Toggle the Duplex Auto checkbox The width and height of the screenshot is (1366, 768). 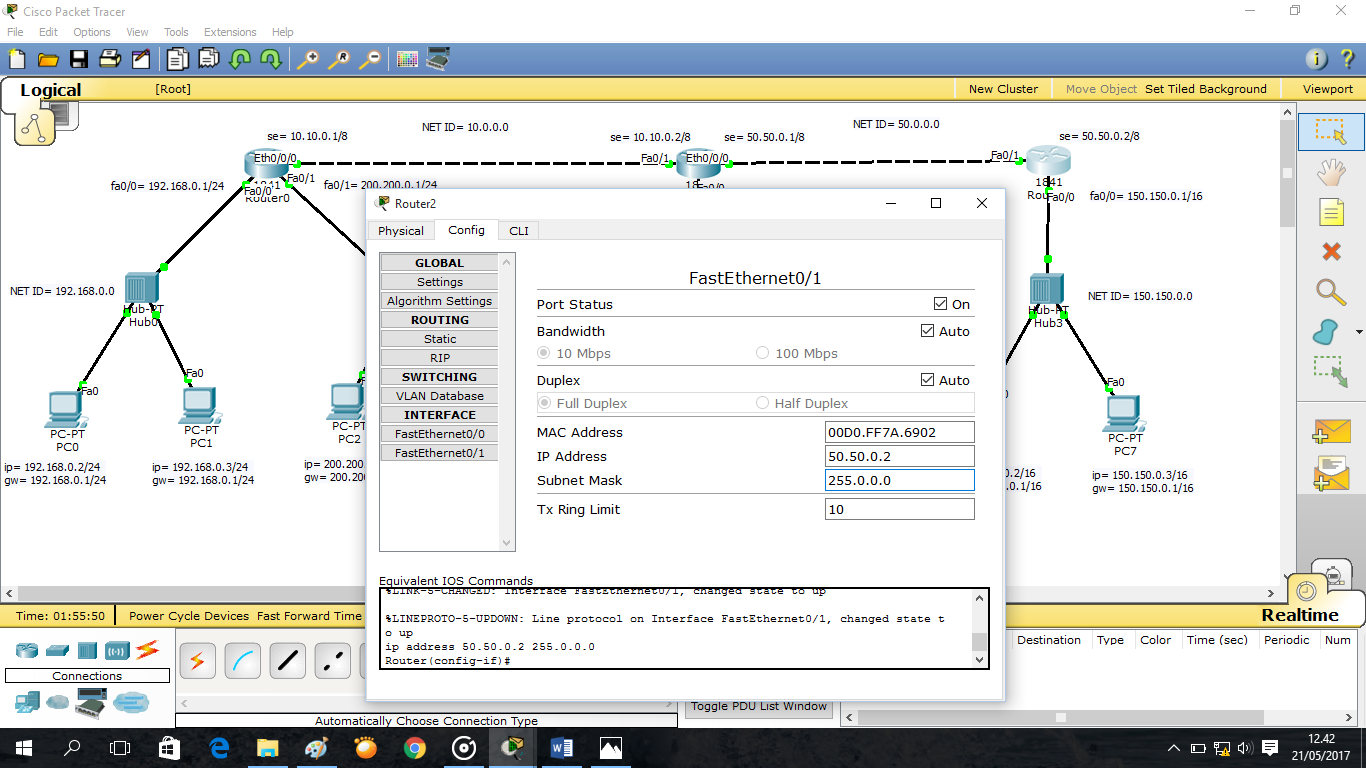(927, 380)
